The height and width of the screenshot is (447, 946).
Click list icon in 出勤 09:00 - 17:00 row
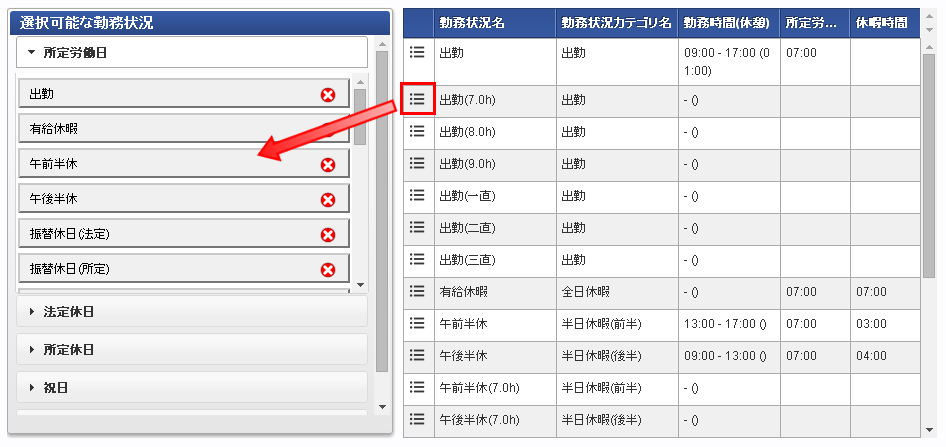tap(417, 52)
